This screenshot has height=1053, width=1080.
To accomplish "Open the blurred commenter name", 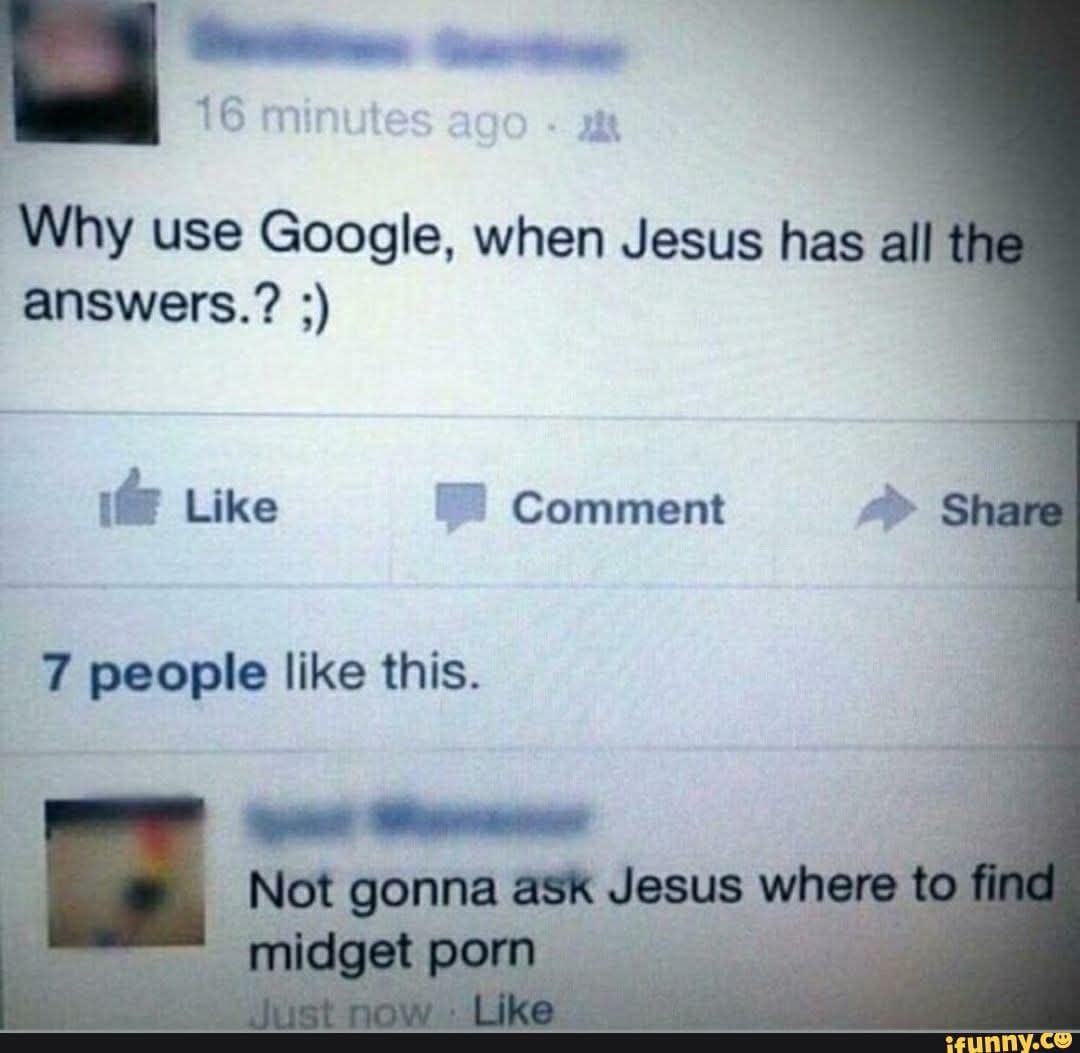I will [x=418, y=820].
